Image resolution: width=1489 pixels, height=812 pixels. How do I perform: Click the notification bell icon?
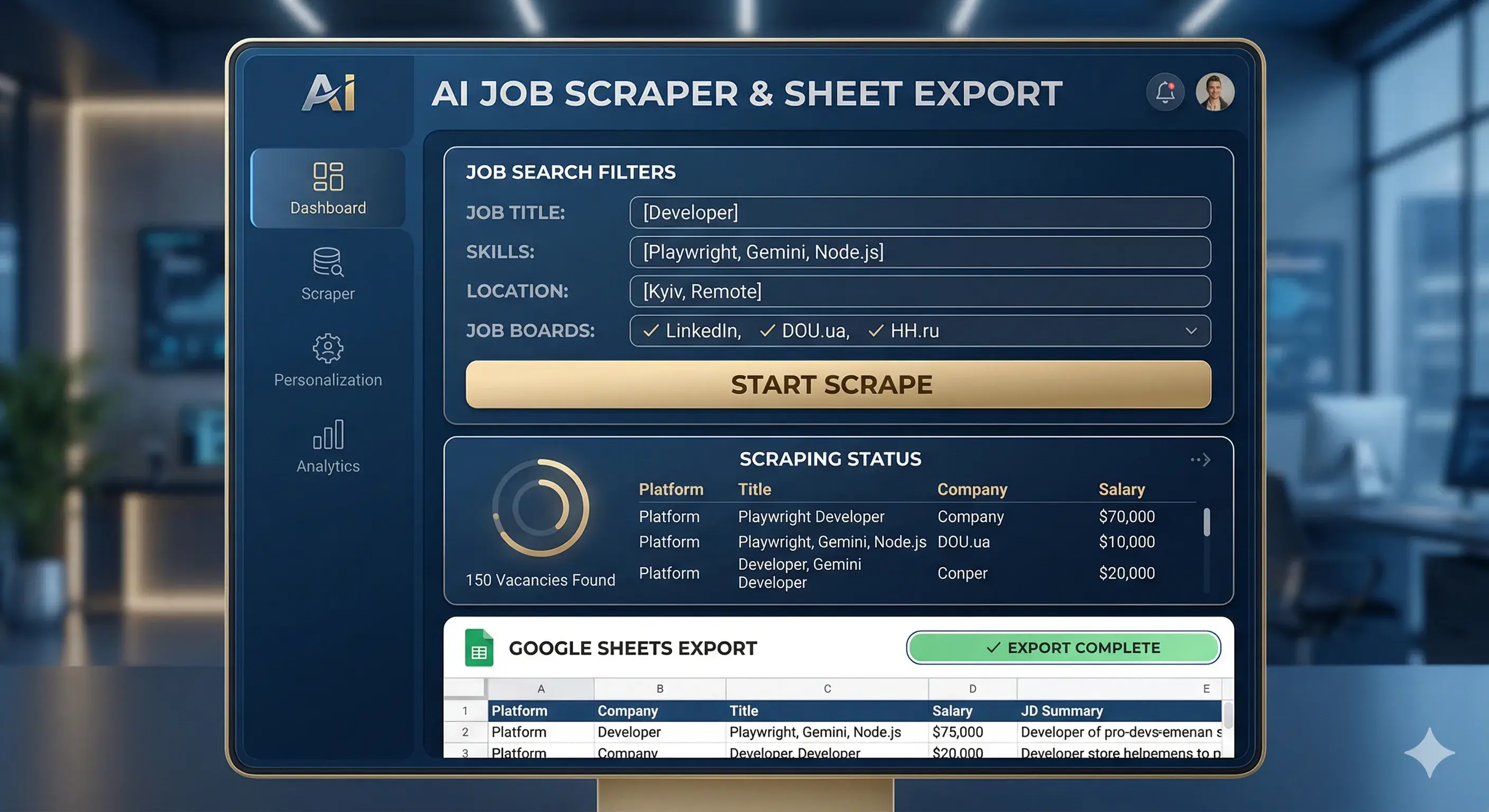1165,93
